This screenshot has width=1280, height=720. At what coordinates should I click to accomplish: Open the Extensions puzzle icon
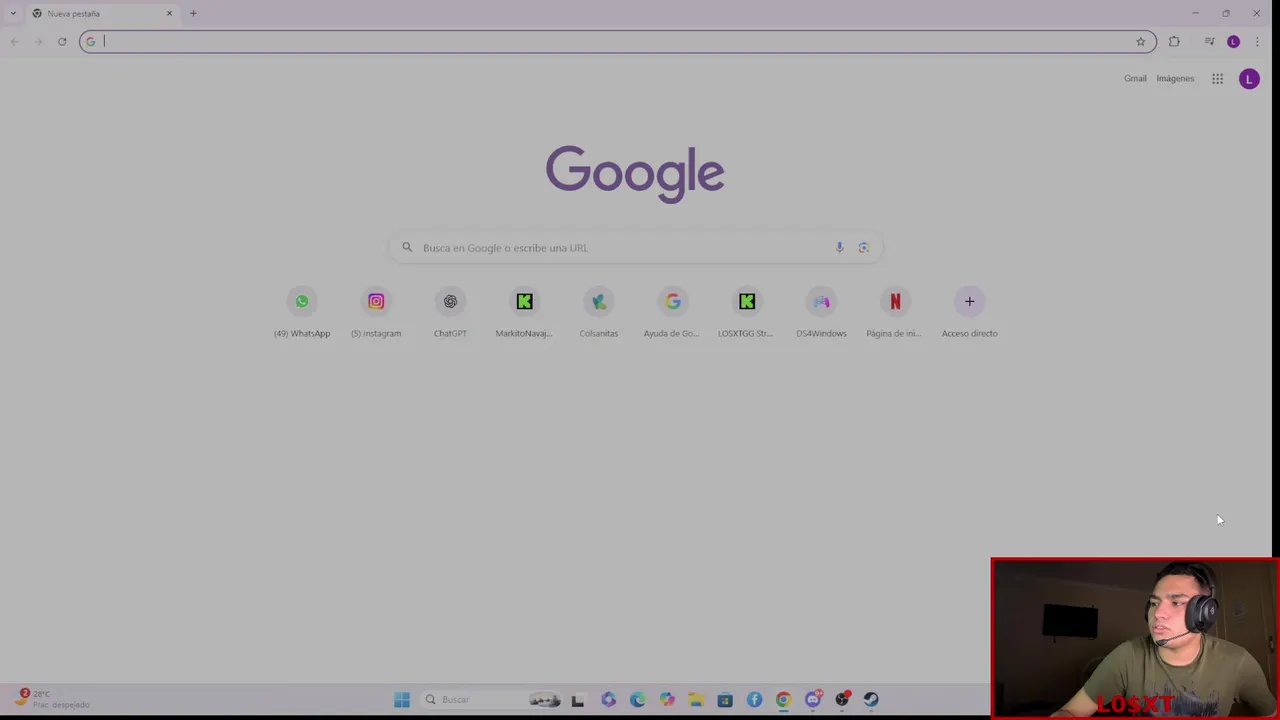click(x=1174, y=42)
